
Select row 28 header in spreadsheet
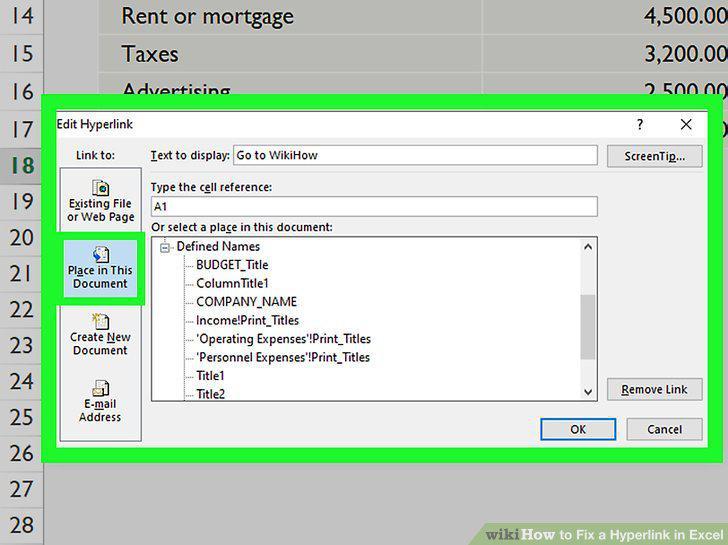[22, 525]
